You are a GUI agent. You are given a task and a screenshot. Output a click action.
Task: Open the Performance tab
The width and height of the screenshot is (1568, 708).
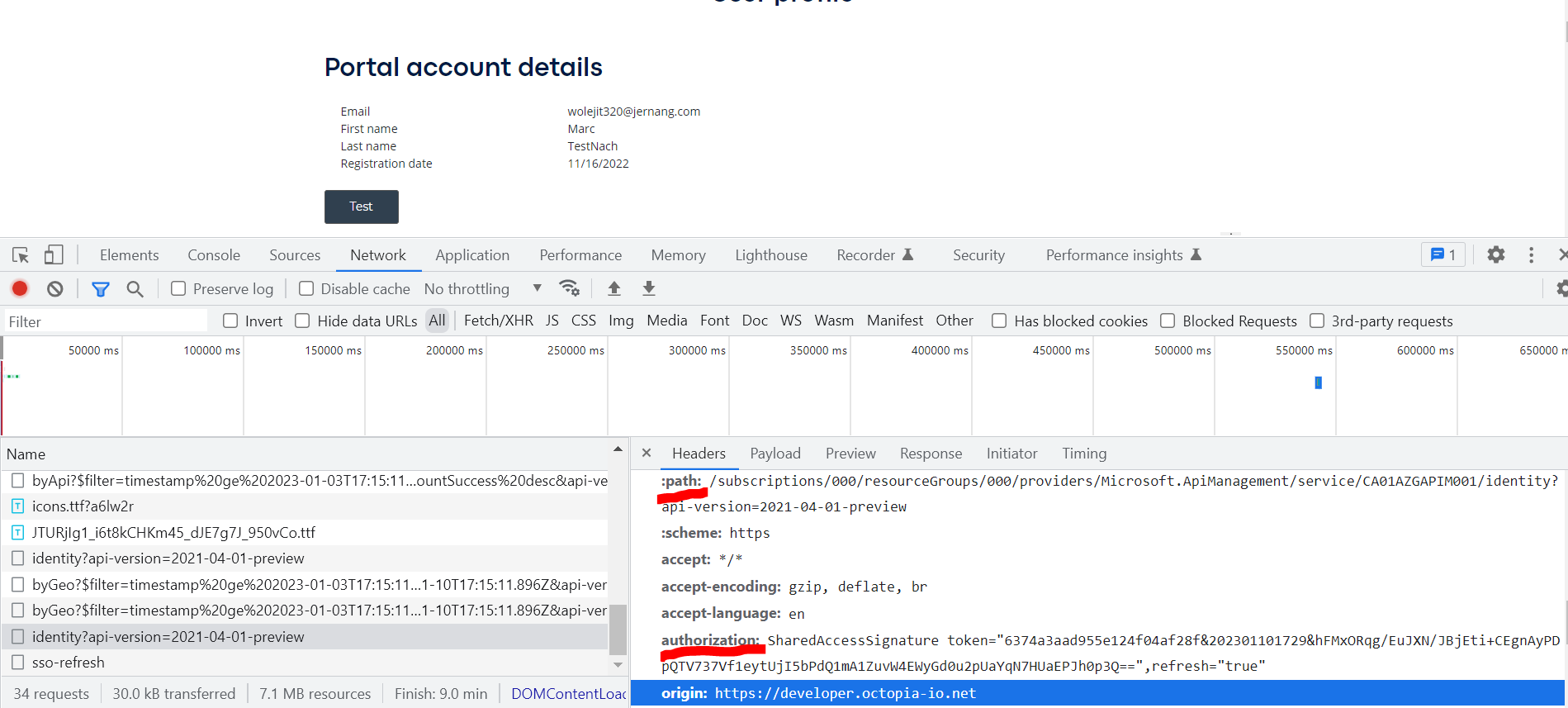point(580,255)
